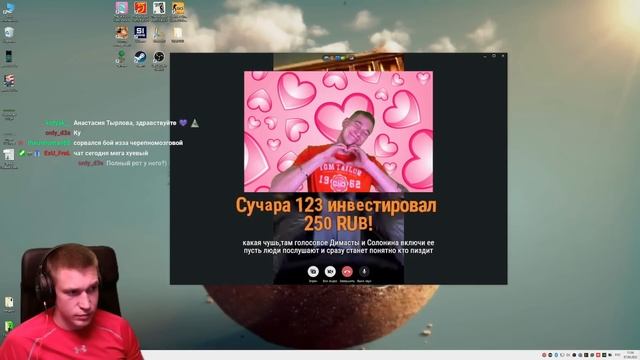640x360 pixels.
Task: Open the green tree desktop shortcut
Action: [122, 56]
